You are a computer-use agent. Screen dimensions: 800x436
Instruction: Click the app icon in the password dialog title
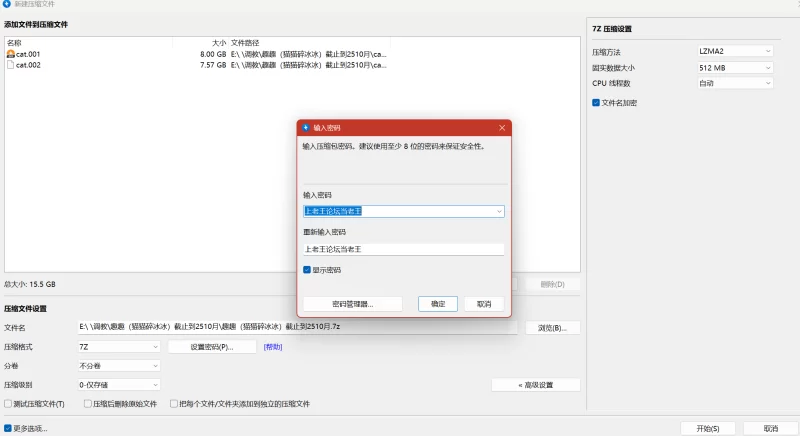306,127
